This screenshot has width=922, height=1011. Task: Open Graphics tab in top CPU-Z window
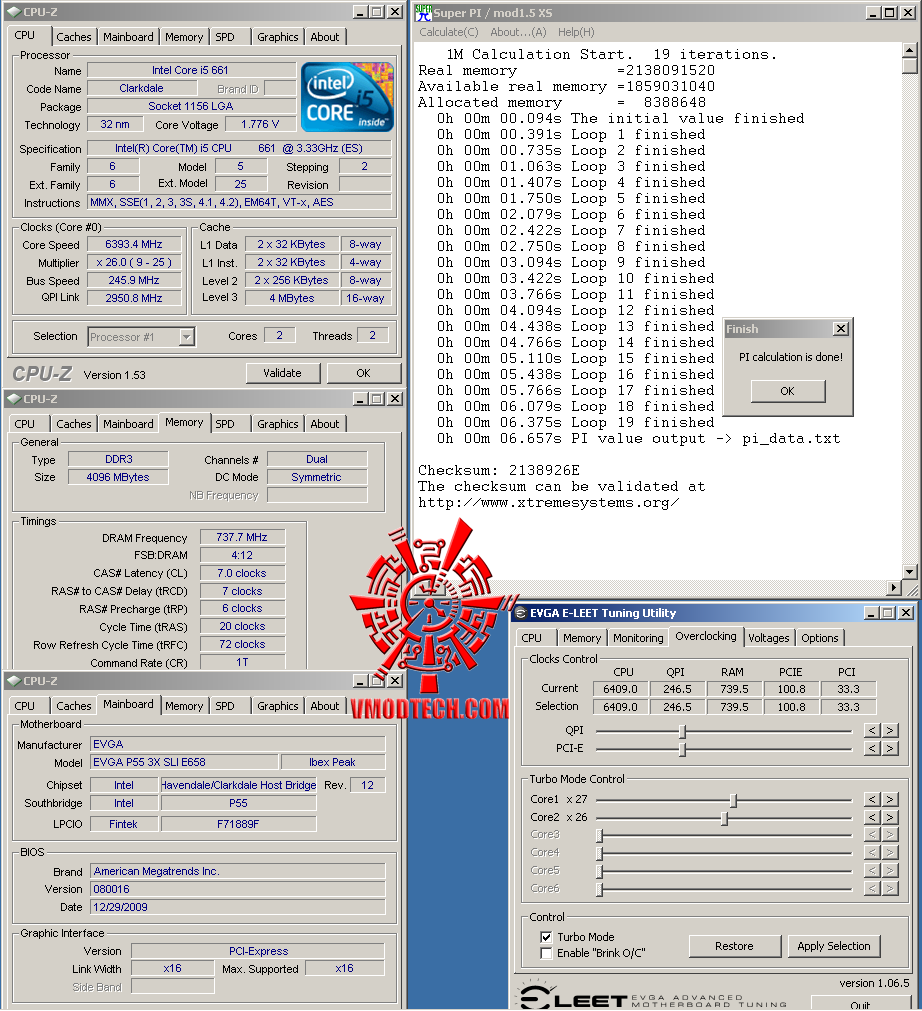[x=277, y=37]
